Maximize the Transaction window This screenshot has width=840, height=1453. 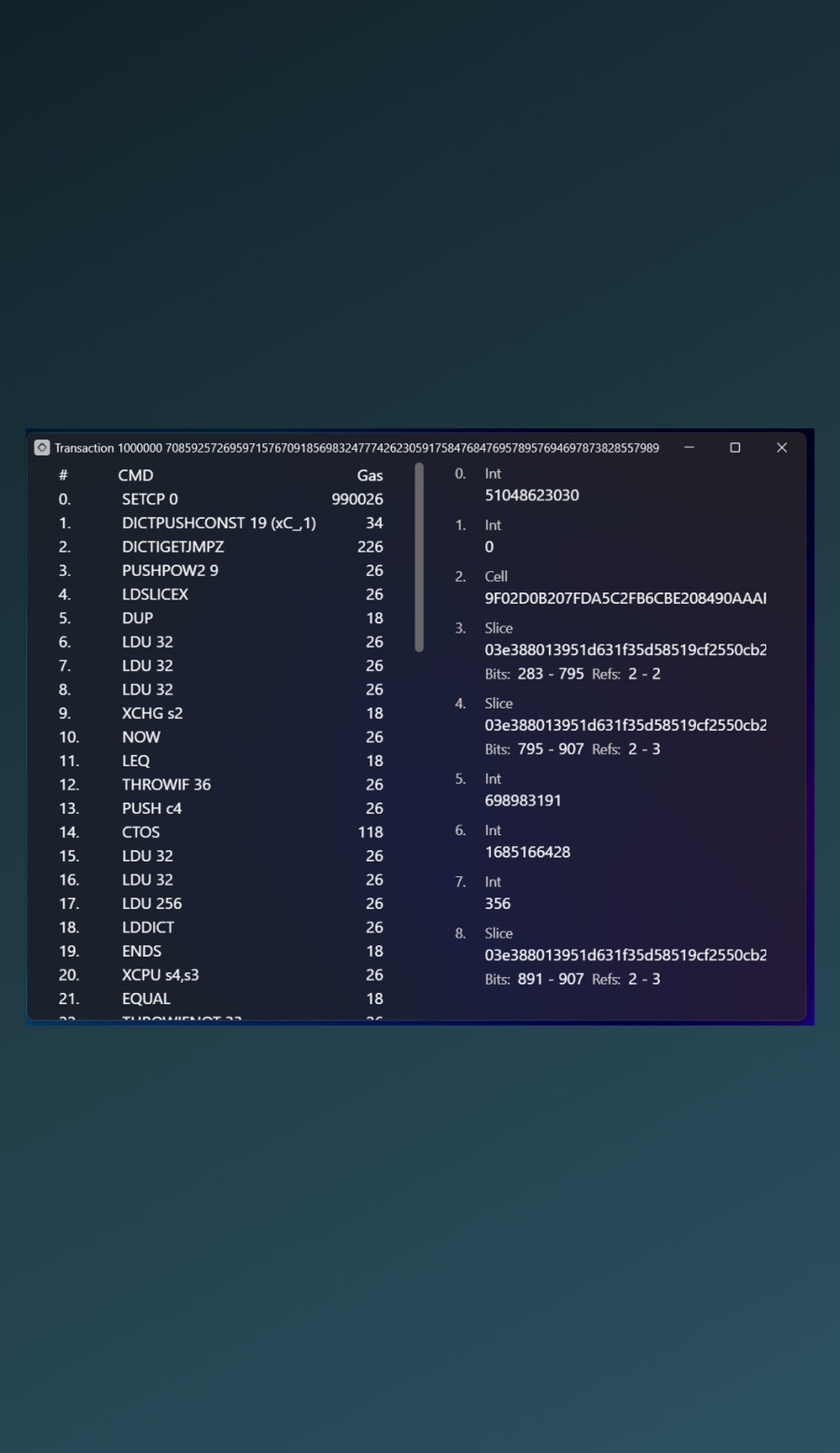tap(735, 448)
